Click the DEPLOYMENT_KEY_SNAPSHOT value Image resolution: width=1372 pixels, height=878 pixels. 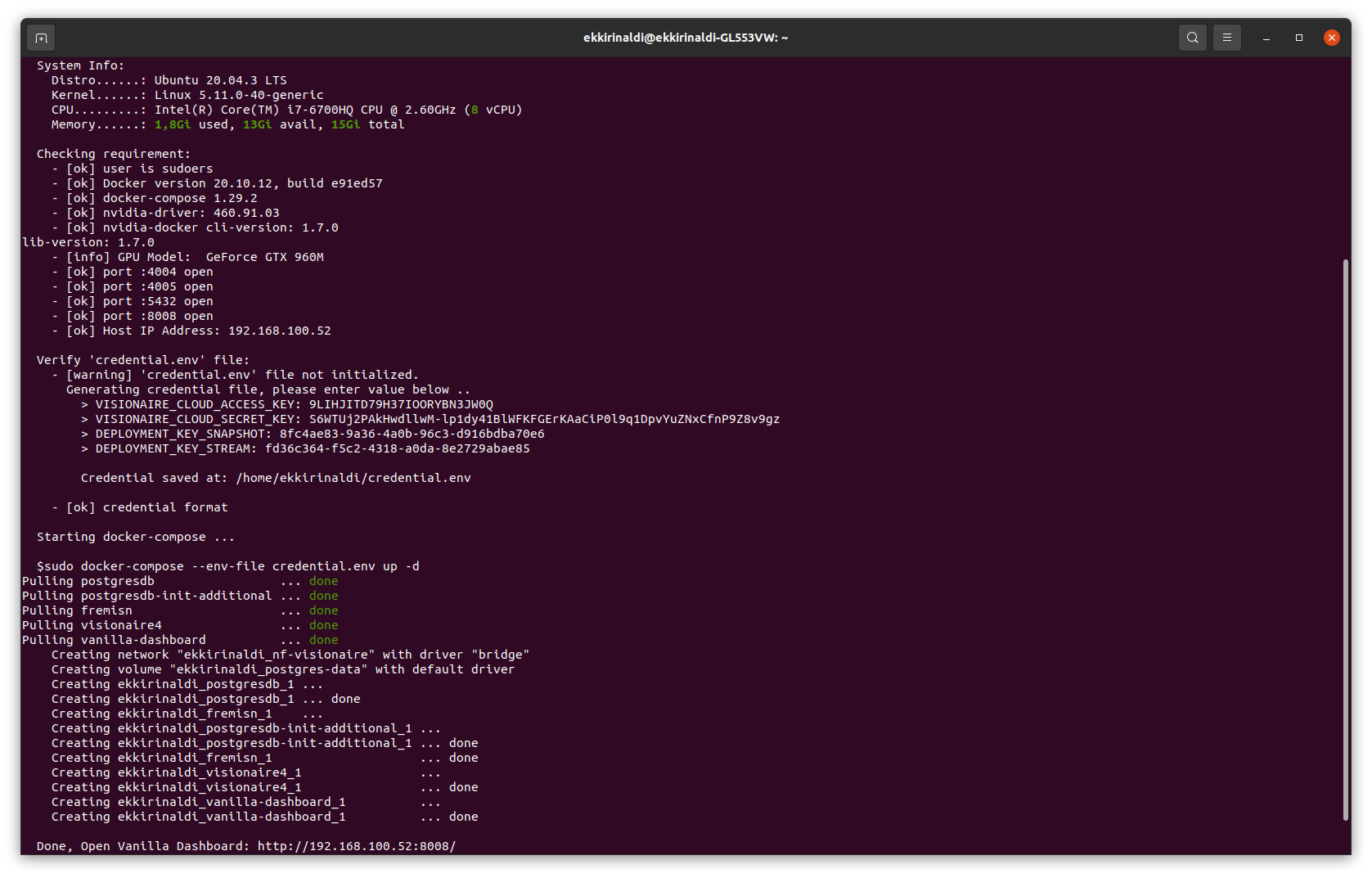pyautogui.click(x=412, y=434)
